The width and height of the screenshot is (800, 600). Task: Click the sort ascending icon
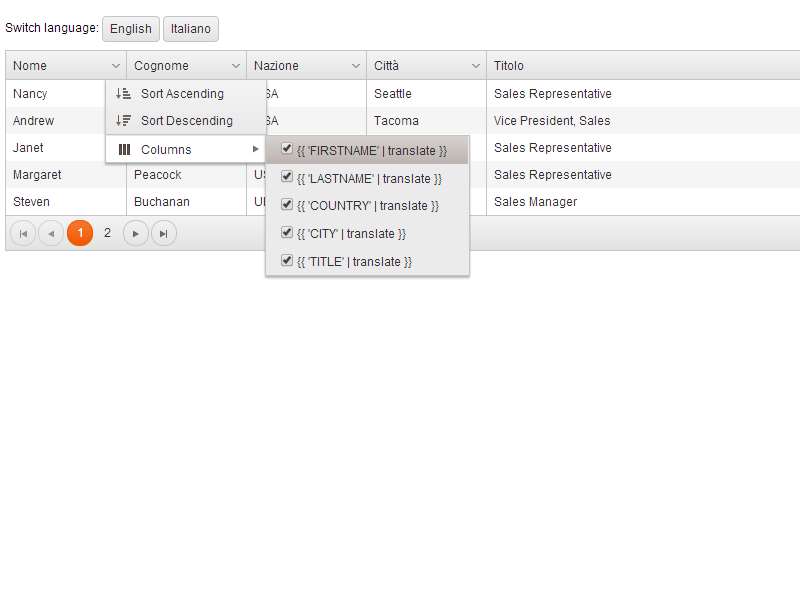pos(124,94)
